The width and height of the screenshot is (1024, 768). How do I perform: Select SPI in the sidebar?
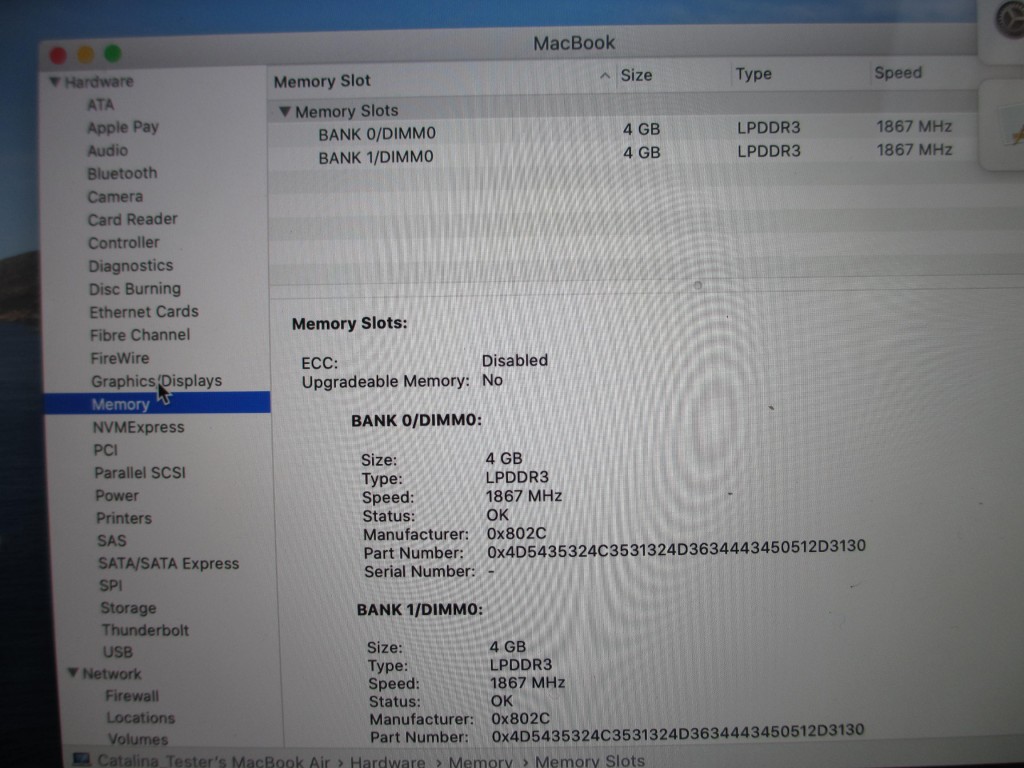(x=111, y=586)
